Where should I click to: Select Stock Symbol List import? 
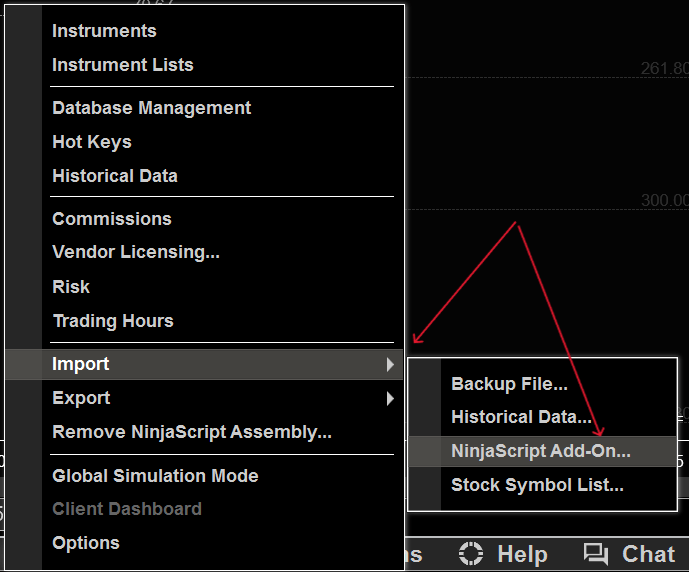(x=537, y=485)
